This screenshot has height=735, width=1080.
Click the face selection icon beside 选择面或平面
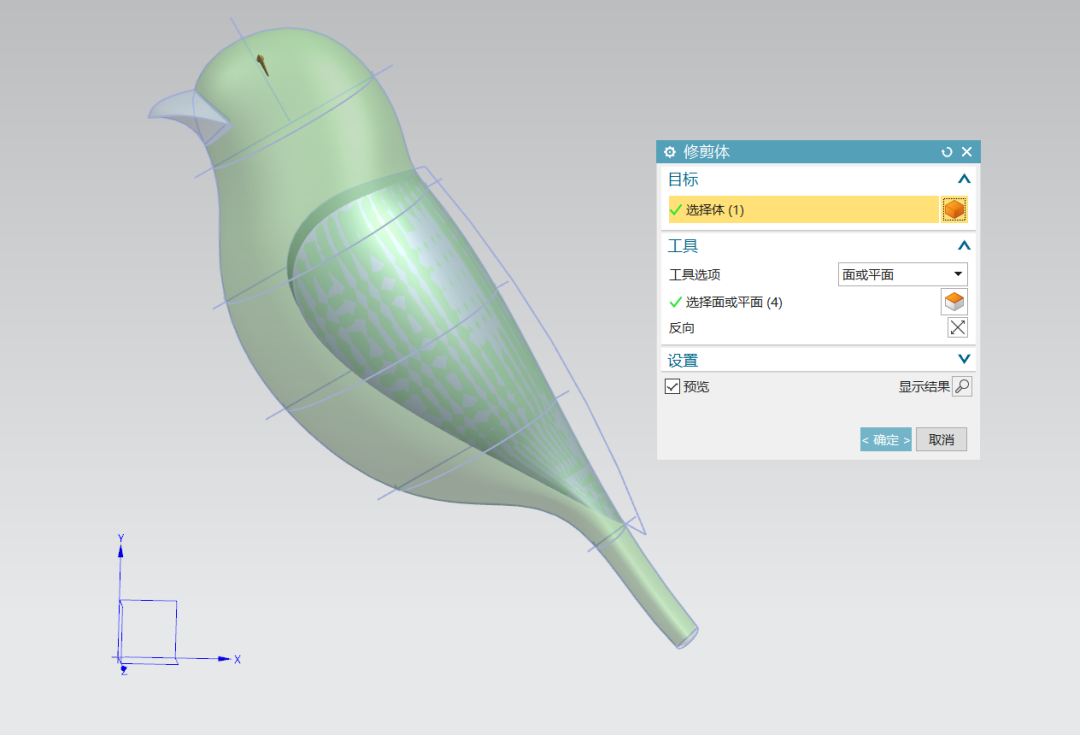(954, 302)
